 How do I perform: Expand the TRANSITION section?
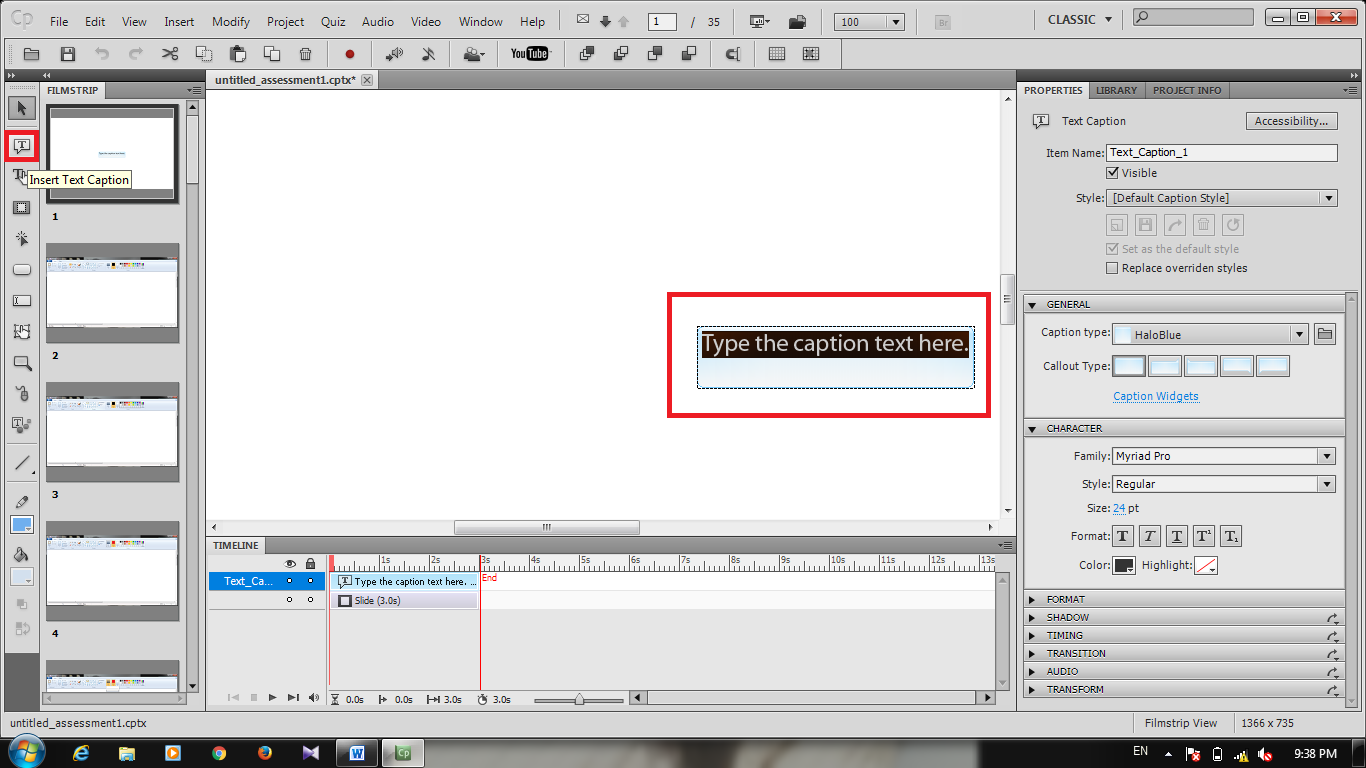[x=1184, y=653]
